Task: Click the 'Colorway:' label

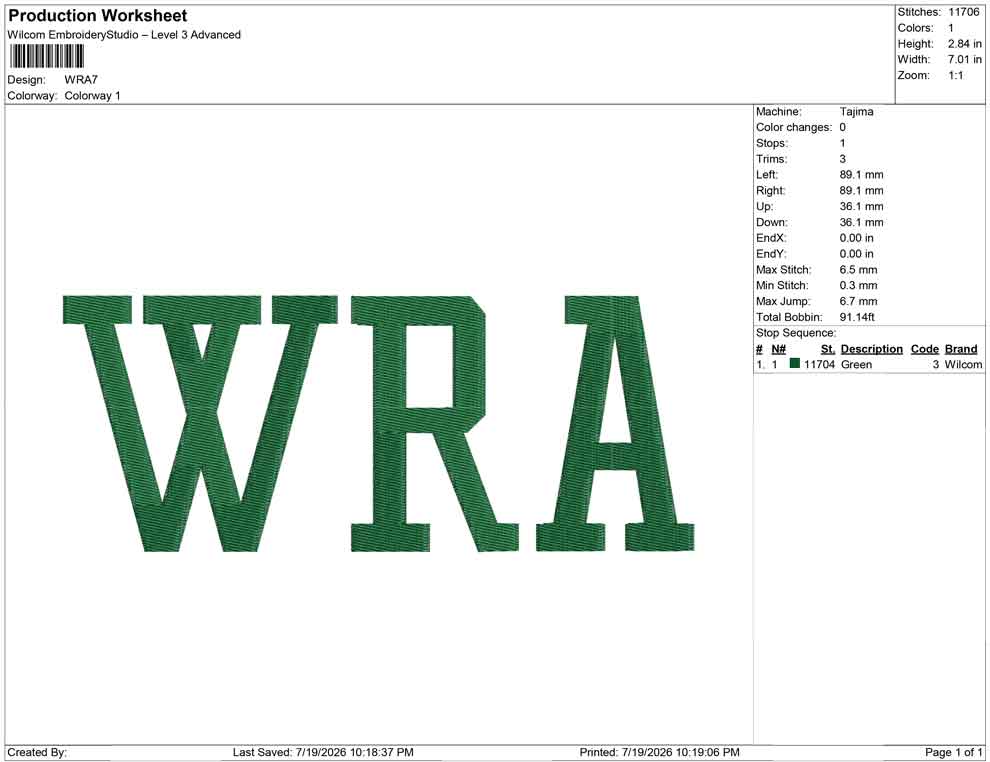Action: [x=32, y=96]
